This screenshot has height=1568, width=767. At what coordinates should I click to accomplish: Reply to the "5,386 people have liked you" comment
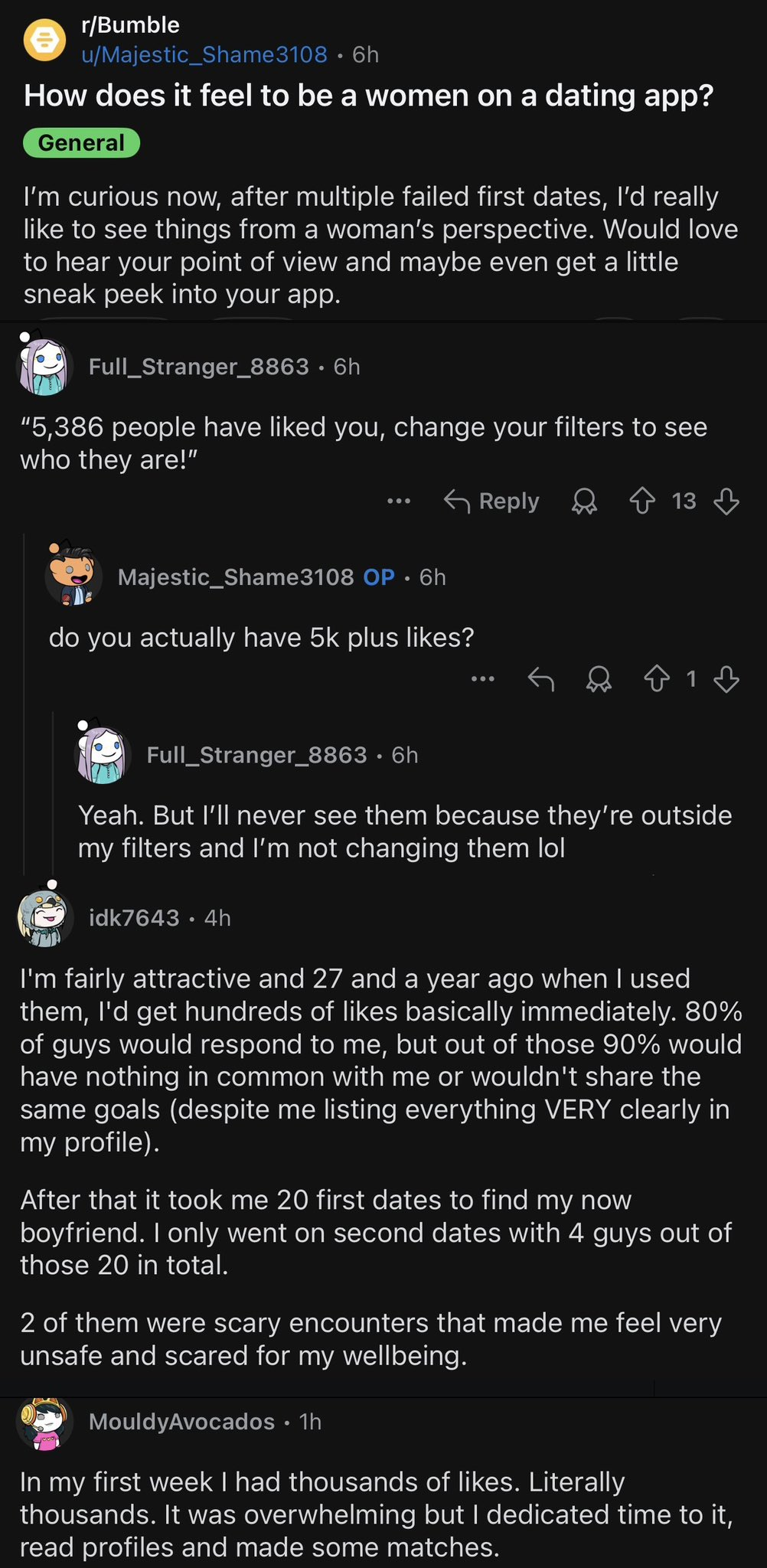pyautogui.click(x=491, y=501)
